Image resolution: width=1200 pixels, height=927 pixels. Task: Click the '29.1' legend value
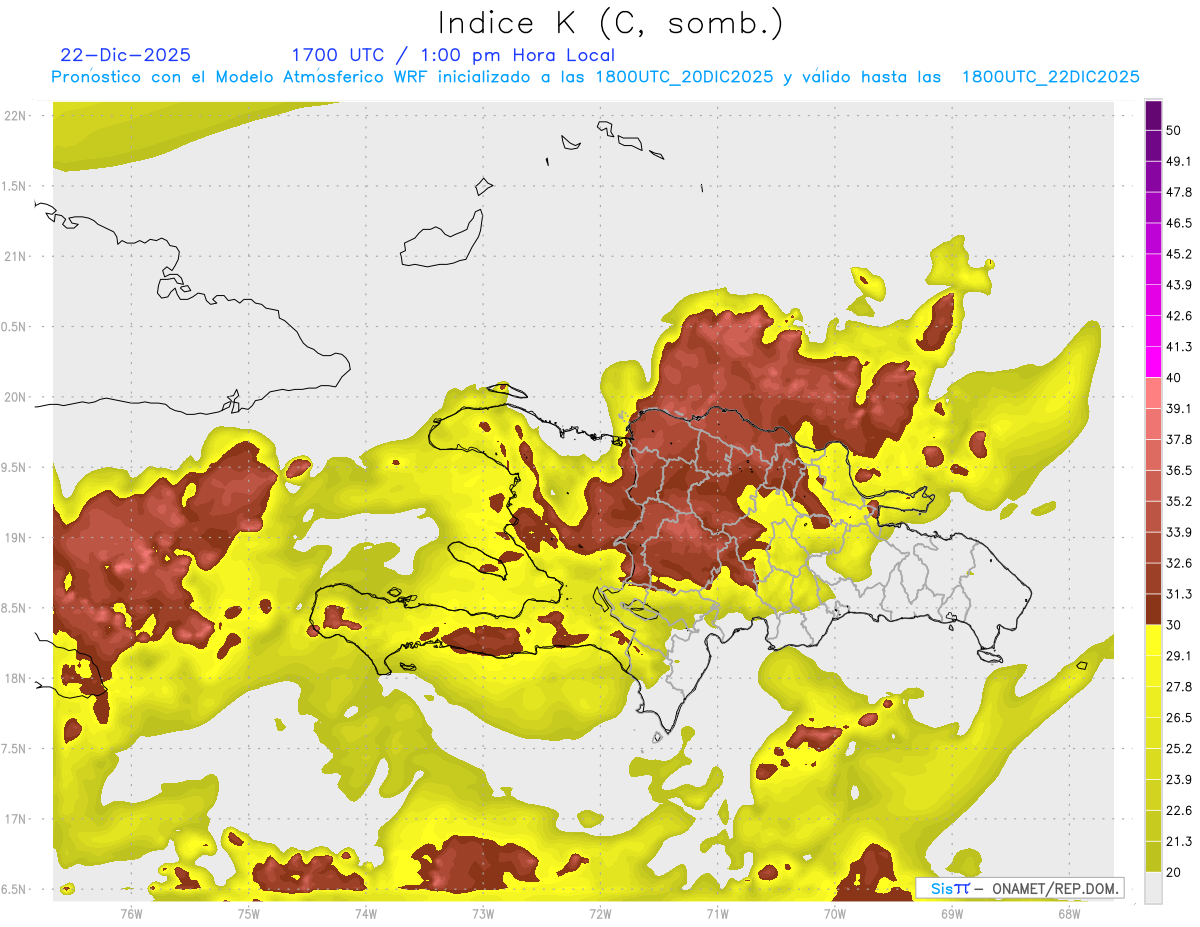click(1179, 655)
